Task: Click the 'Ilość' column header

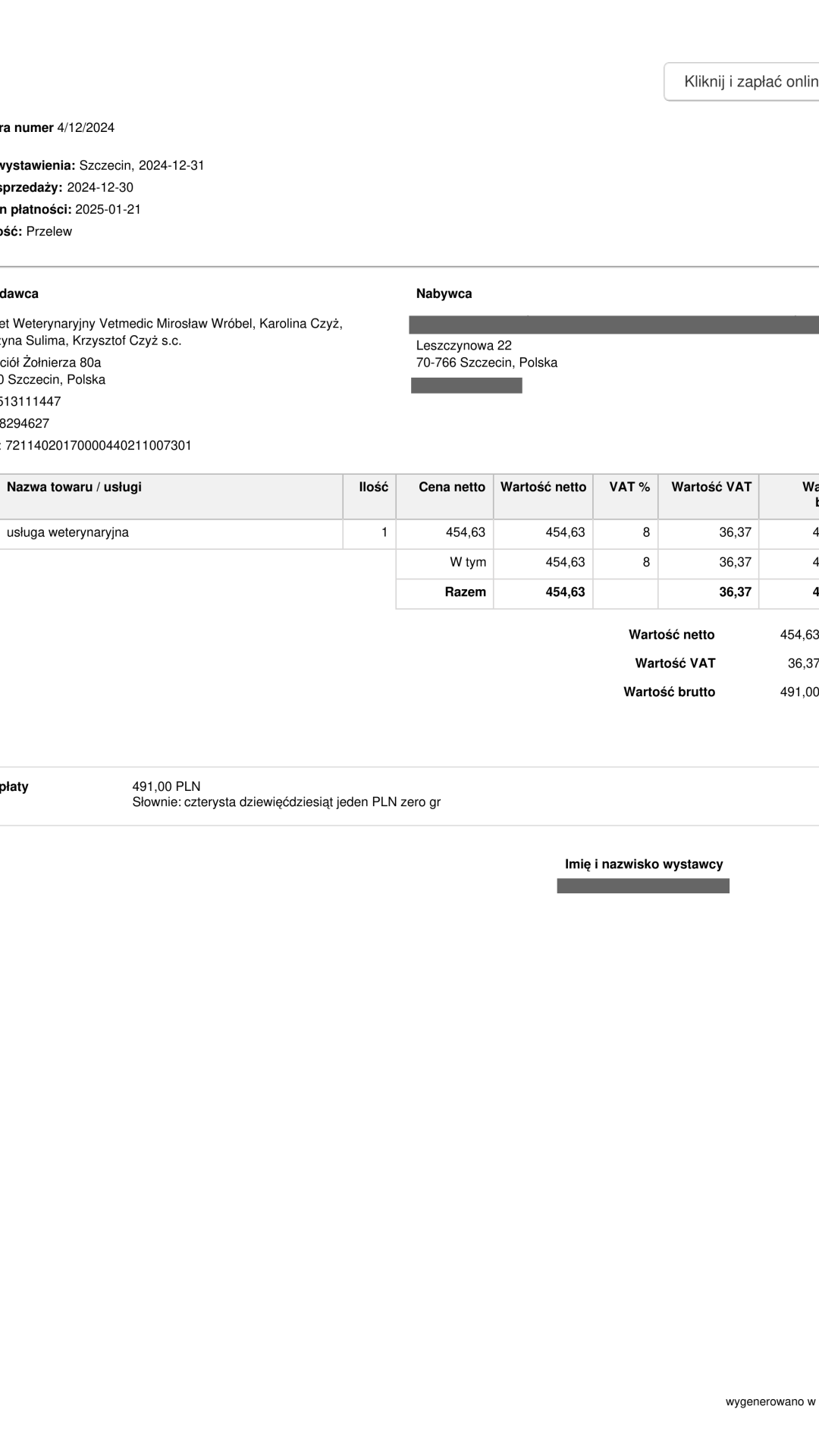Action: tap(373, 487)
